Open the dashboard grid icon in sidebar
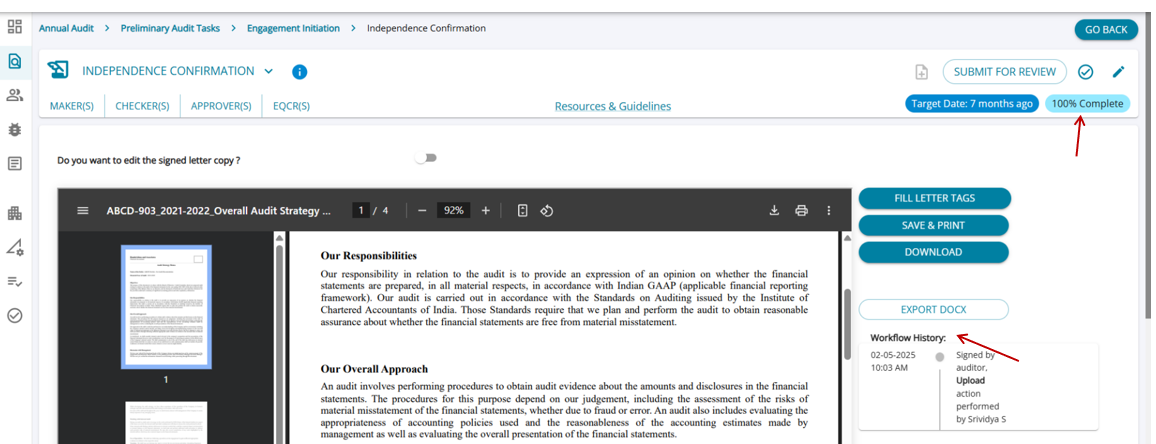1156x444 pixels. 14,27
